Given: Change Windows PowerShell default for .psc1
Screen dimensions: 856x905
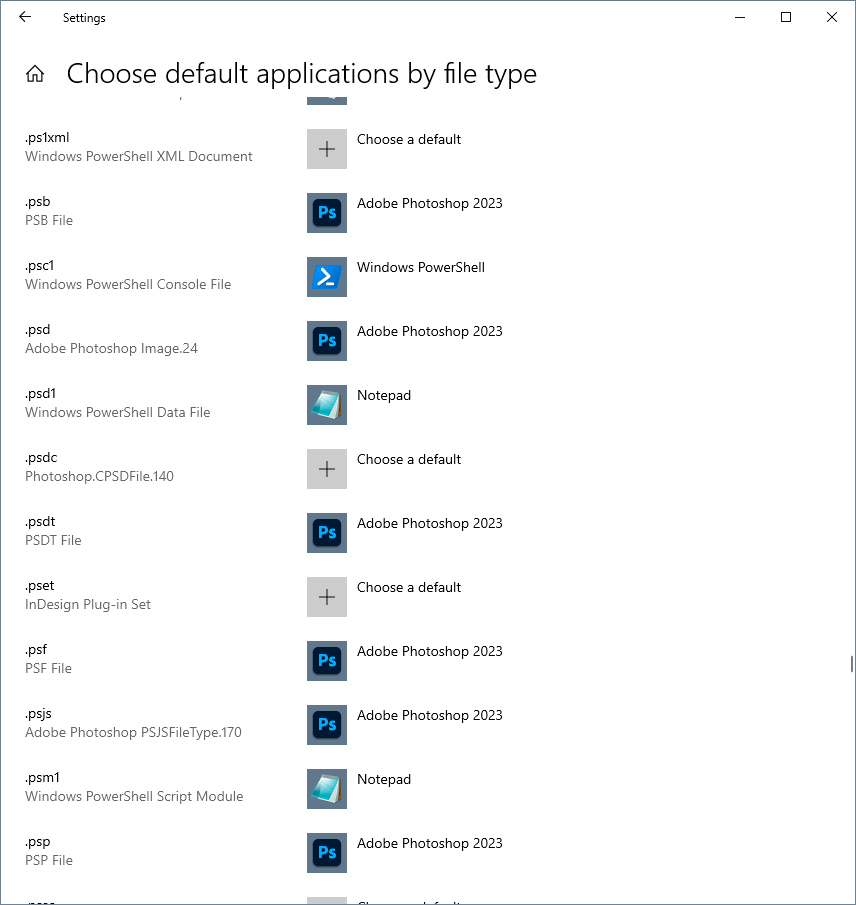Looking at the screenshot, I should pyautogui.click(x=421, y=268).
